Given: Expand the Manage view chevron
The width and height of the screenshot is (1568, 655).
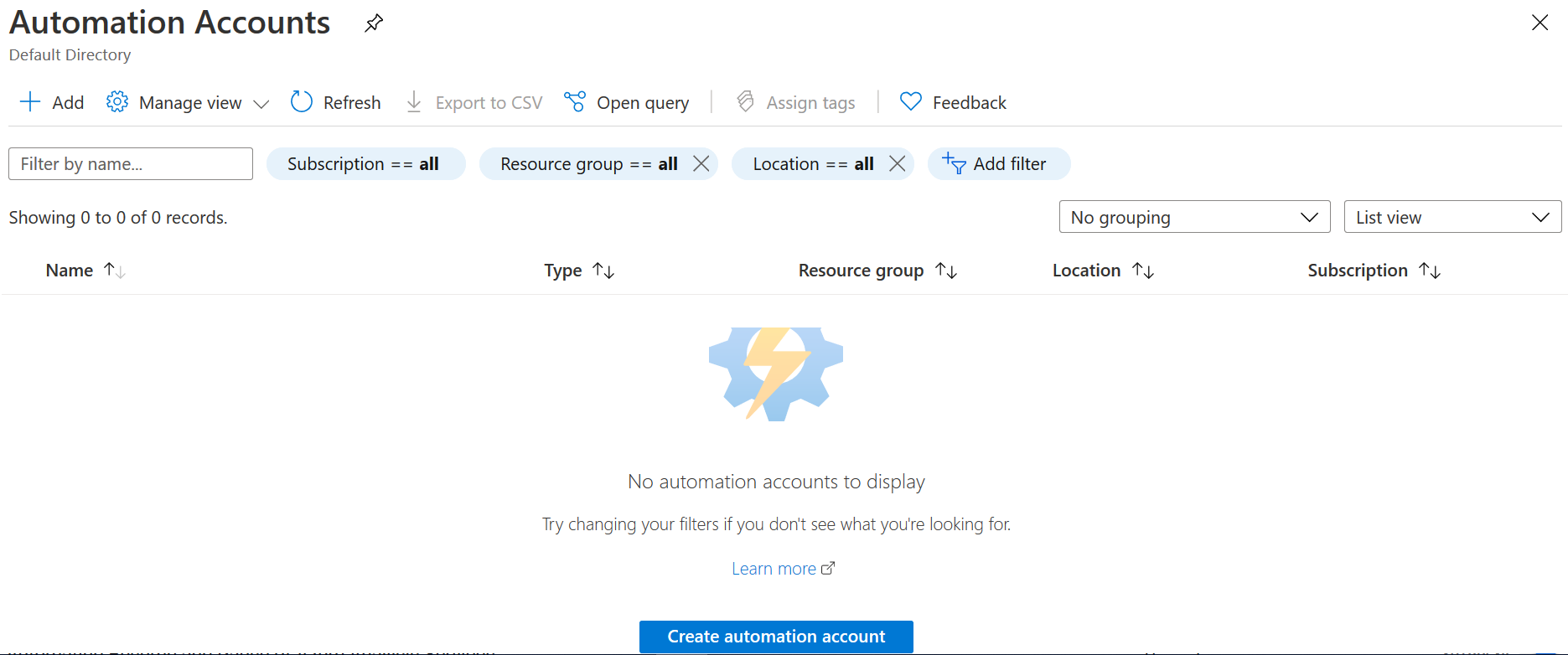Looking at the screenshot, I should pos(261,104).
